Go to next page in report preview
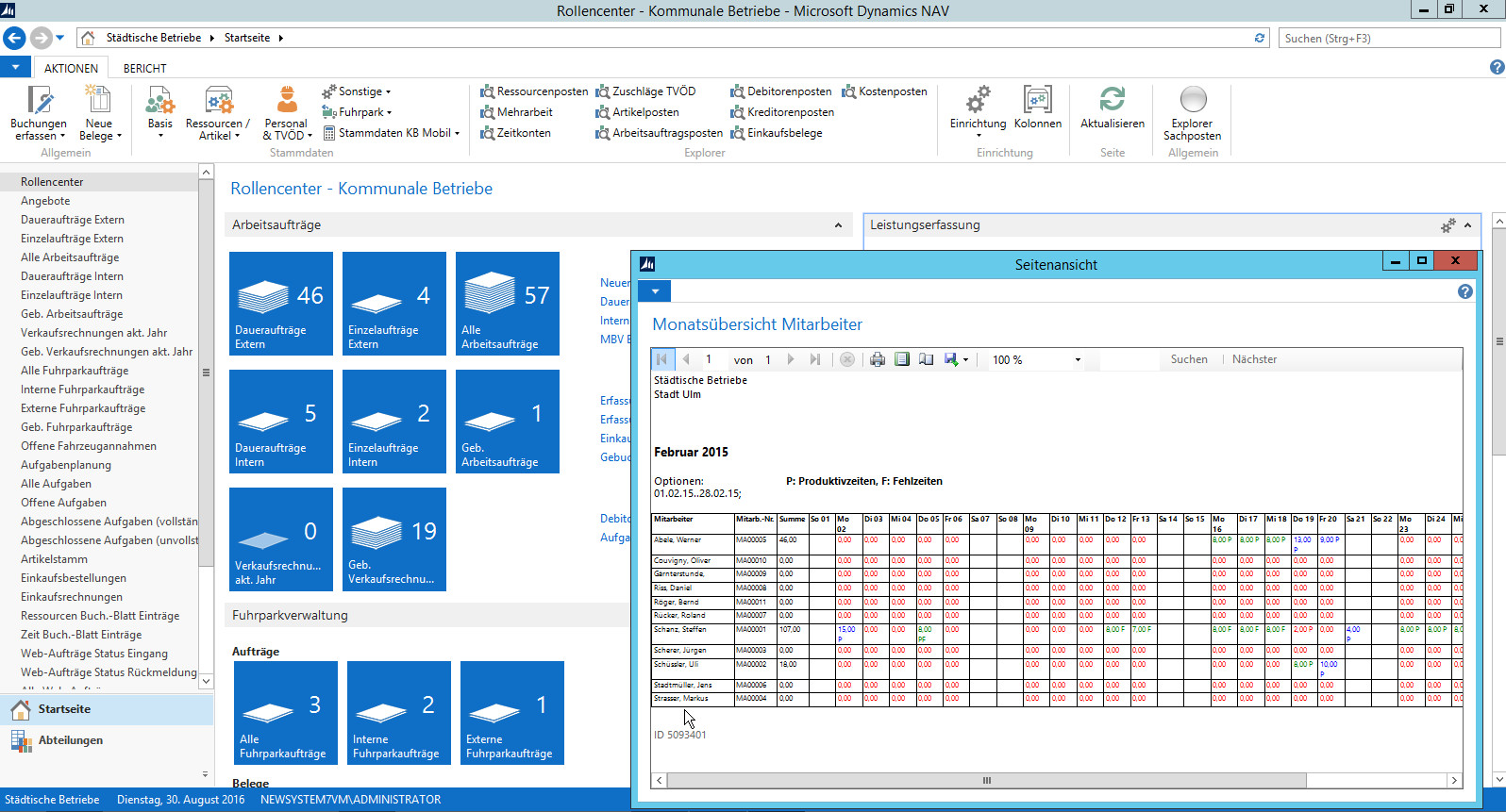This screenshot has width=1506, height=812. 791,359
